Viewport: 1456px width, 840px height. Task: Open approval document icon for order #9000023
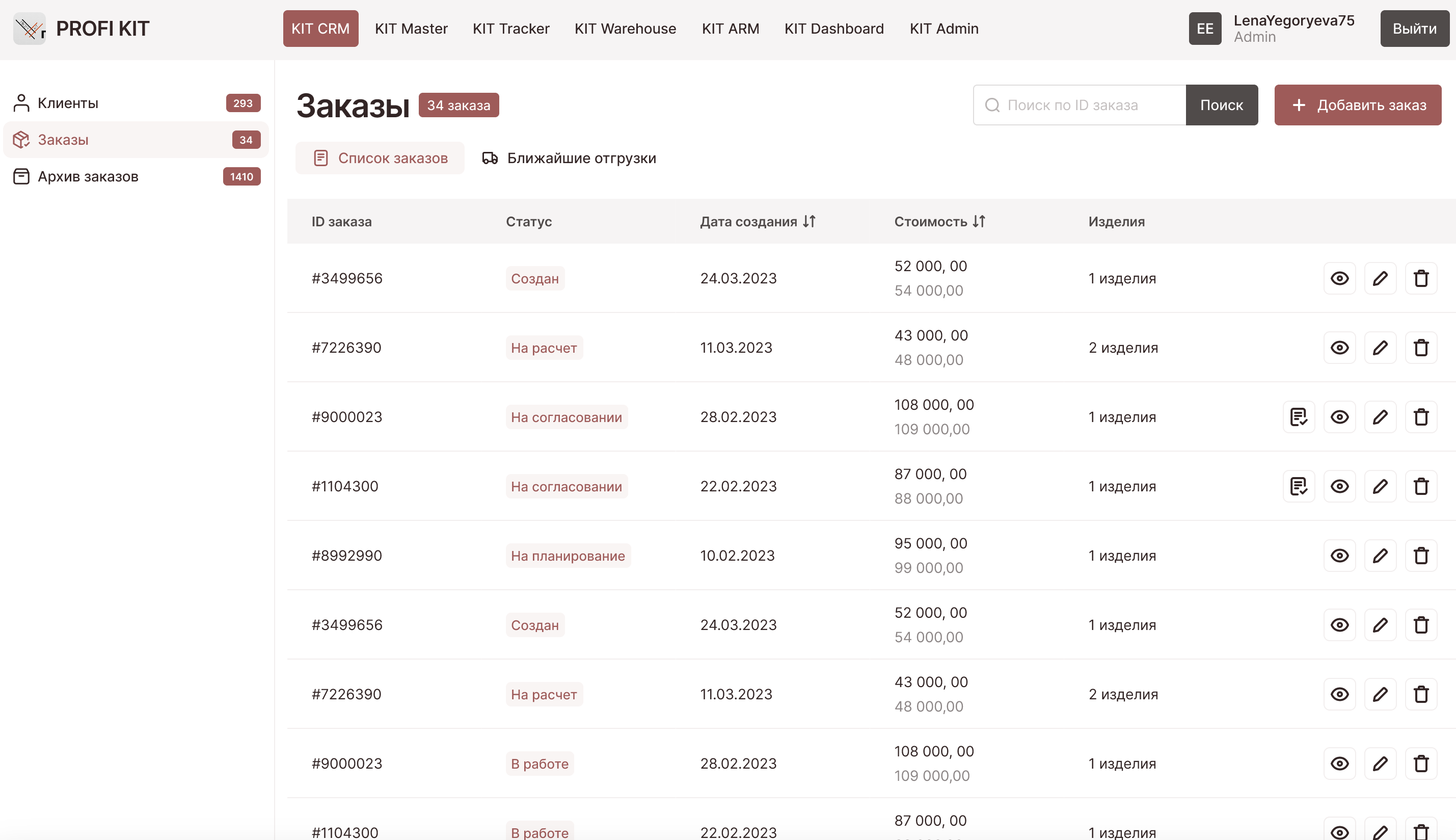pyautogui.click(x=1299, y=417)
